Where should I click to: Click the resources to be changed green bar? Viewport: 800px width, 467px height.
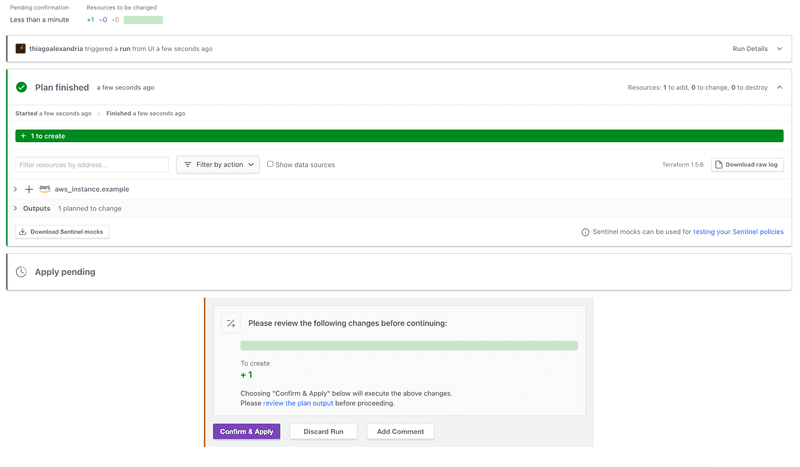point(143,20)
